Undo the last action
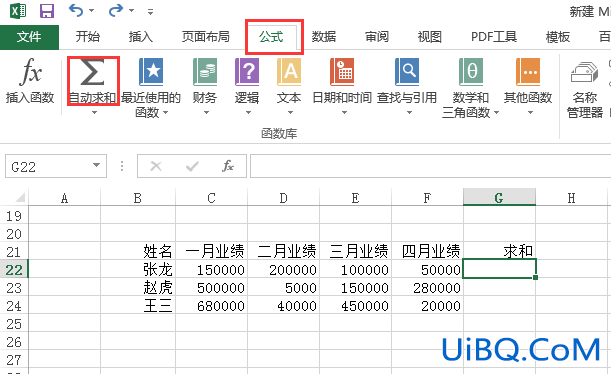This screenshot has width=611, height=374. pyautogui.click(x=76, y=10)
